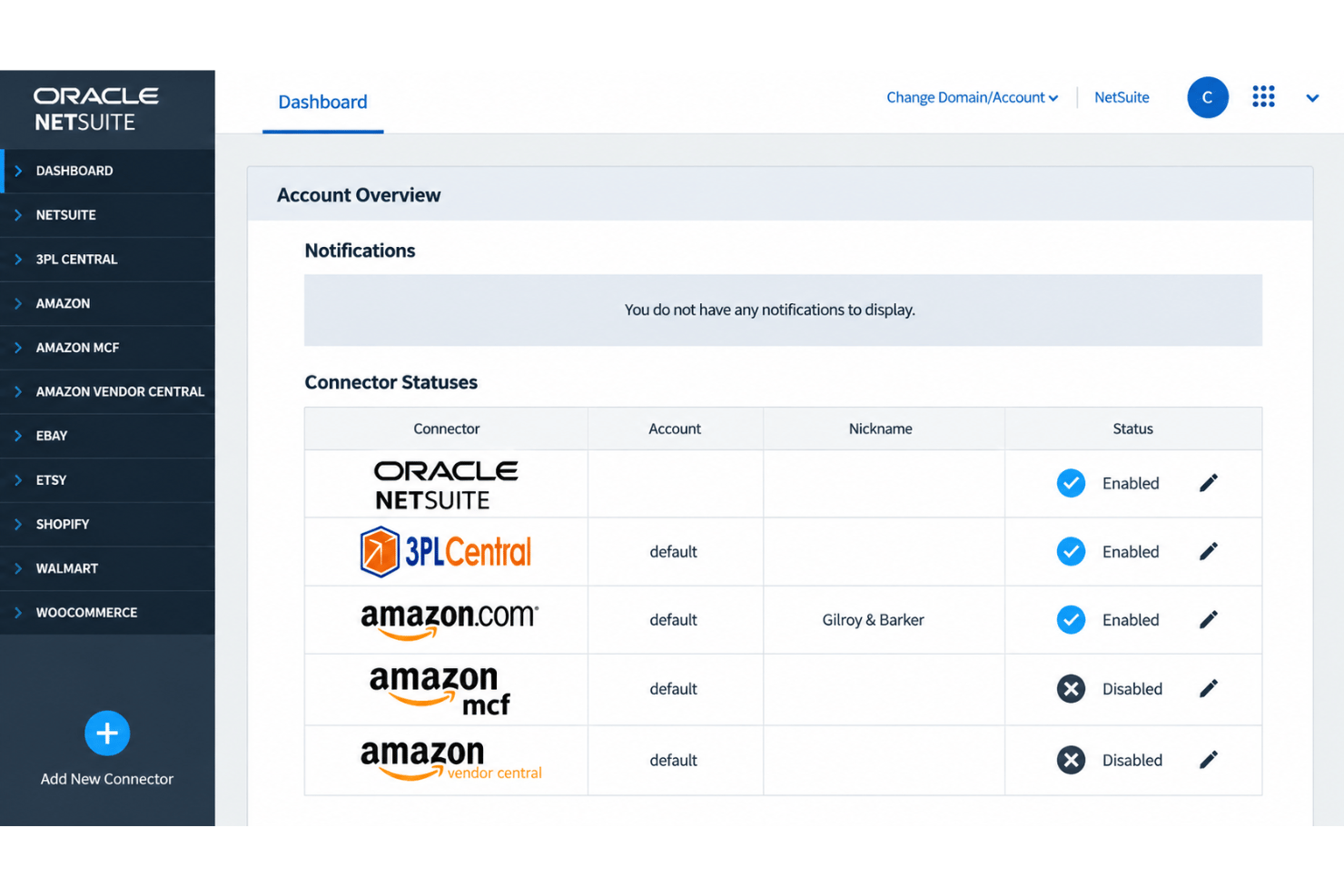Open ETSY in the sidebar menu
Viewport: 1344px width, 896px height.
(107, 480)
